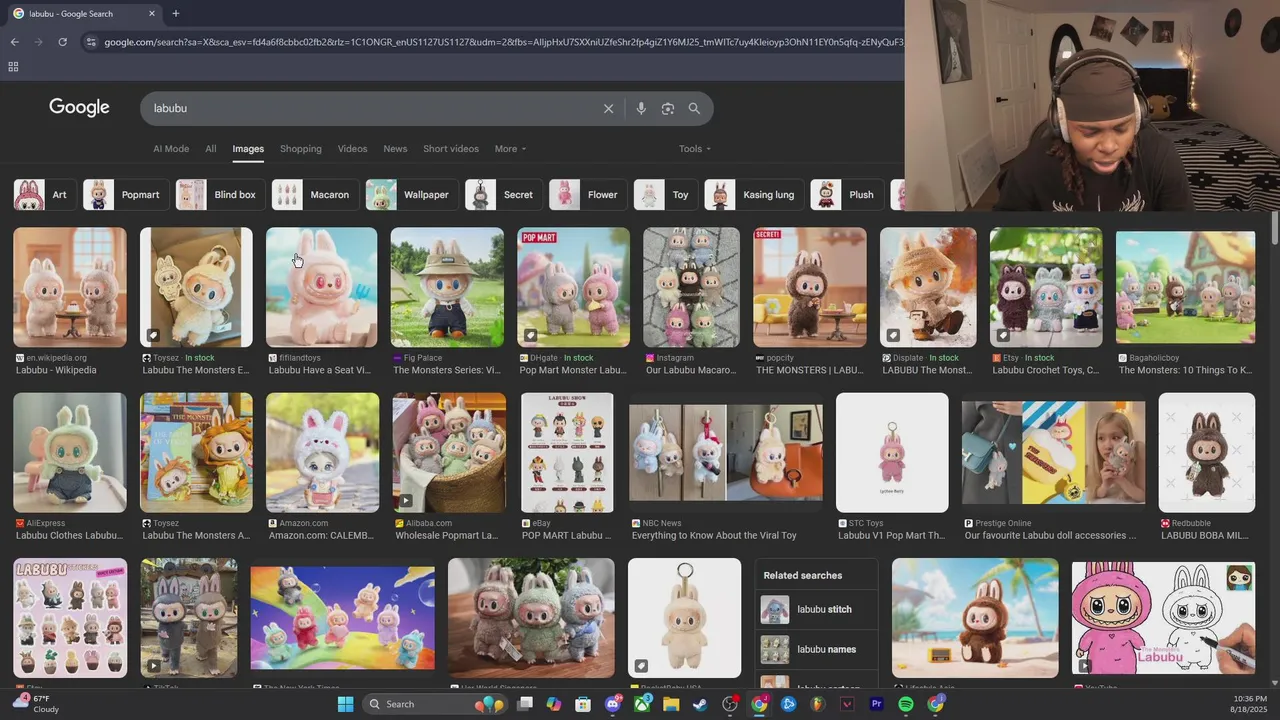1280x720 pixels.
Task: Open File Explorer from the taskbar
Action: 671,704
